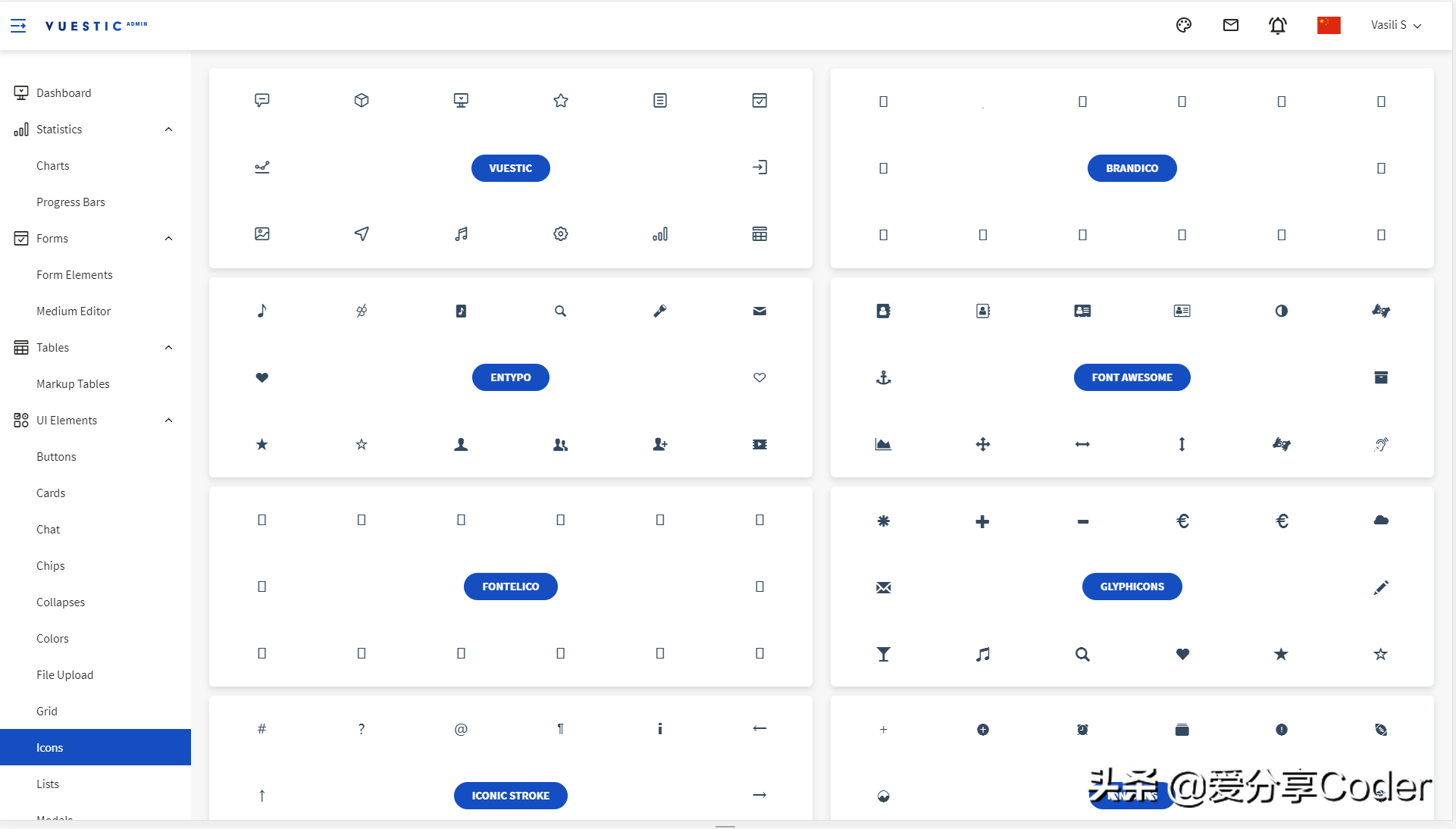
Task: Open the Charts submenu item
Action: point(52,165)
